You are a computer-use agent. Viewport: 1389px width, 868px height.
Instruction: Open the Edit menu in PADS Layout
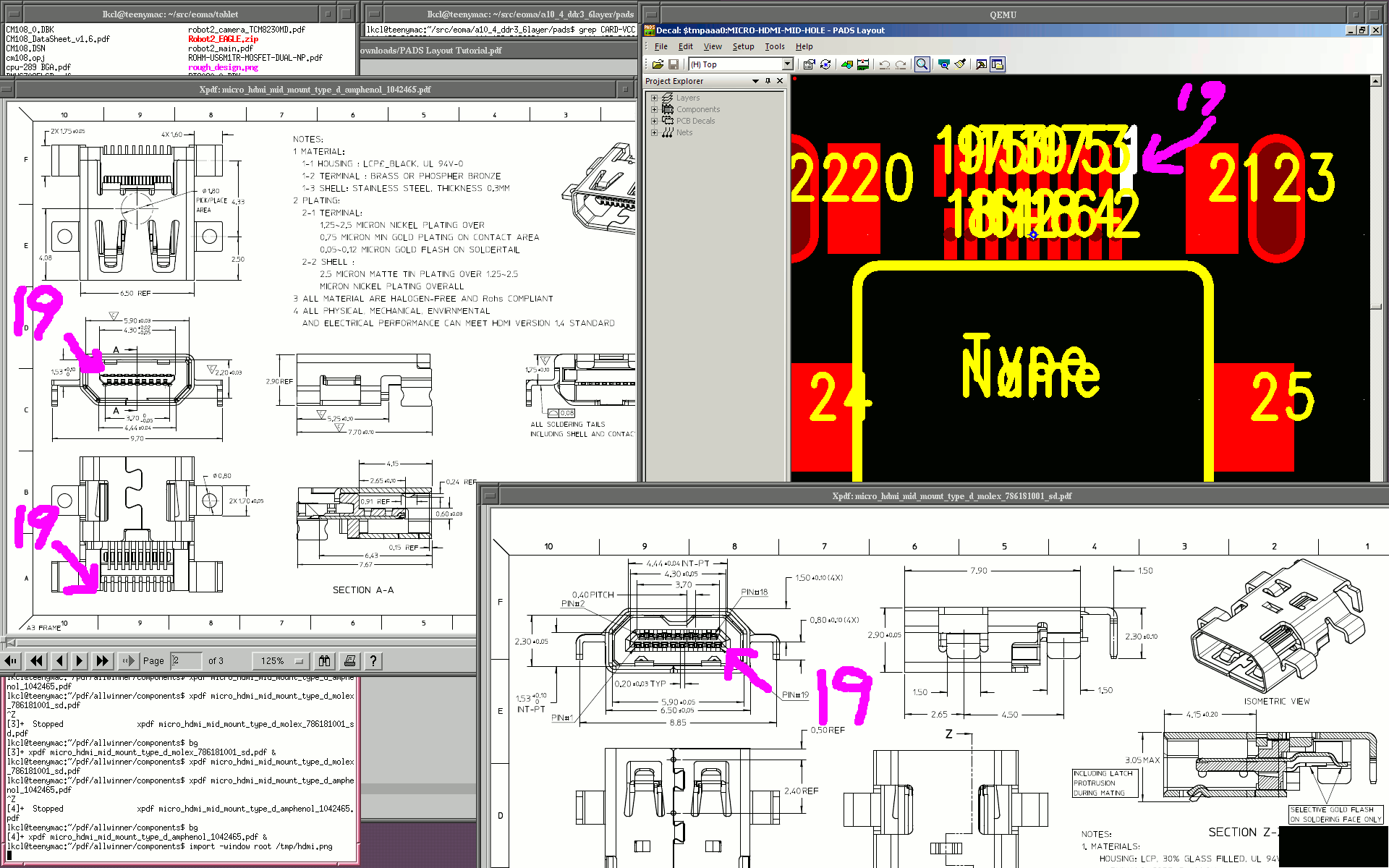(x=686, y=46)
